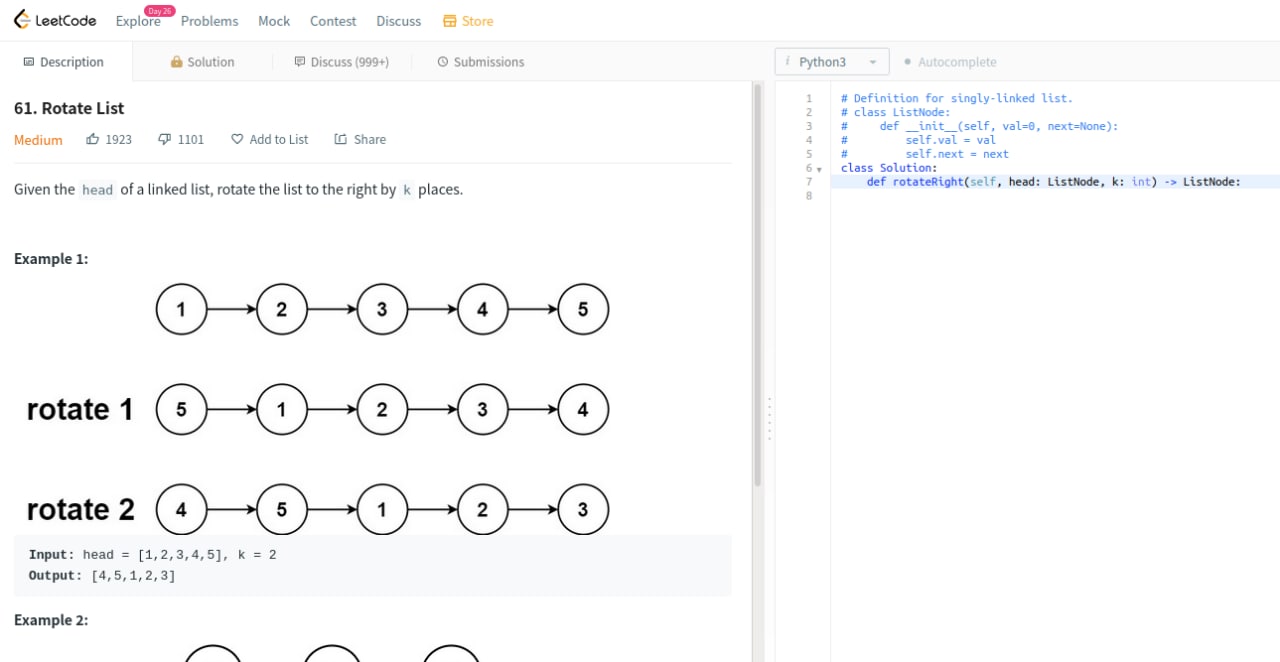Screen dimensions: 1280x662
Task: Click the thumbs-up like icon
Action: (x=93, y=139)
